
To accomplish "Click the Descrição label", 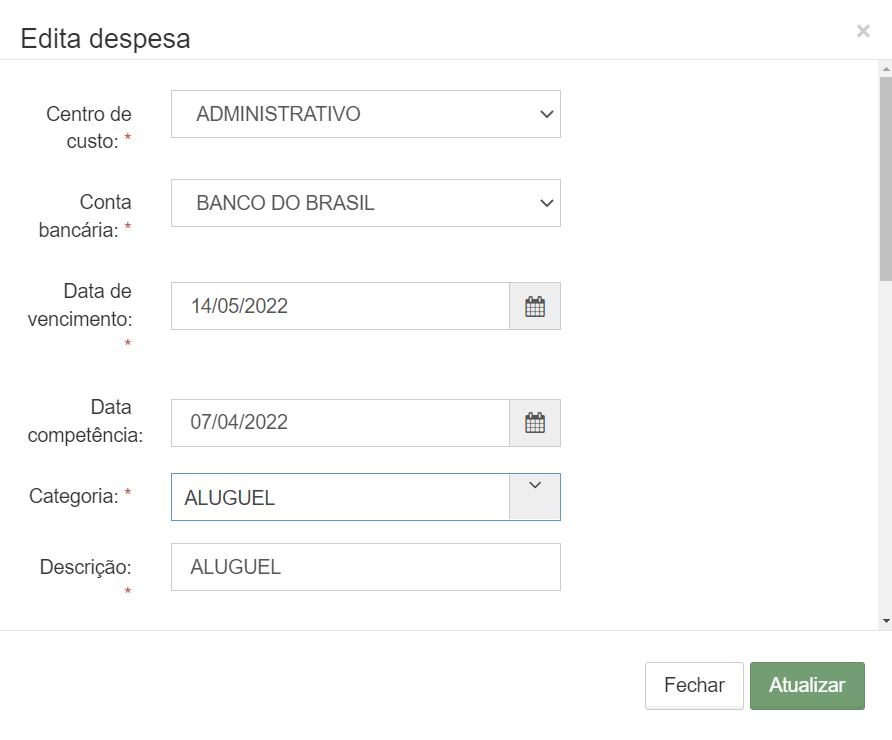I will pyautogui.click(x=85, y=577).
